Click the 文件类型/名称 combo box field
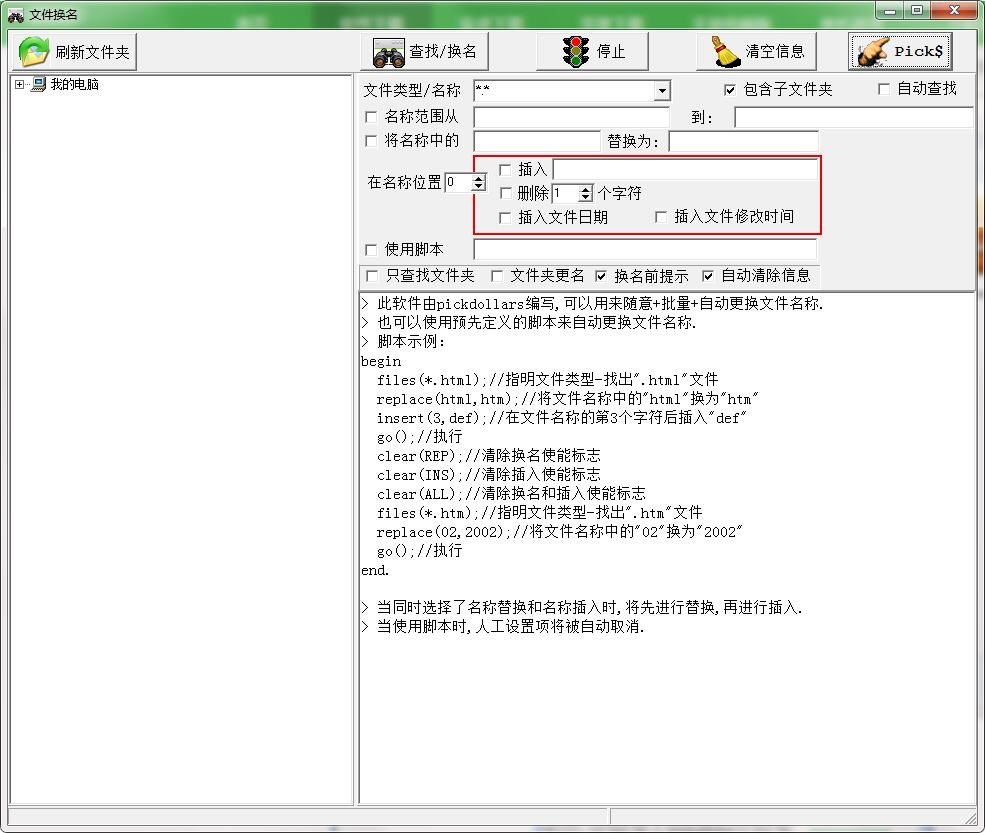The height and width of the screenshot is (833, 985). pos(564,91)
